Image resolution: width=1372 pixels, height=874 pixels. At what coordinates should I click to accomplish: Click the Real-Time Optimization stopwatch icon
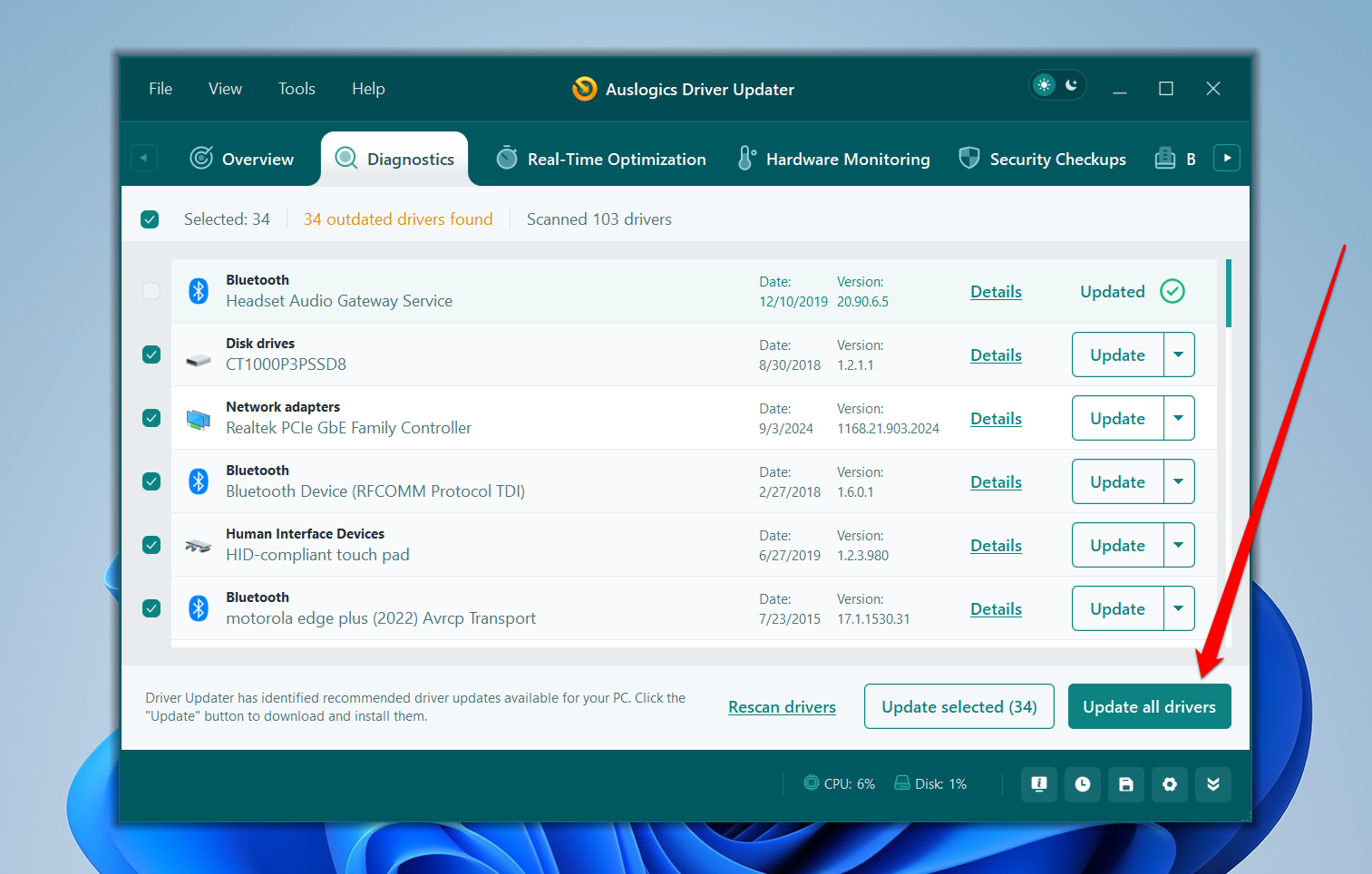[507, 158]
